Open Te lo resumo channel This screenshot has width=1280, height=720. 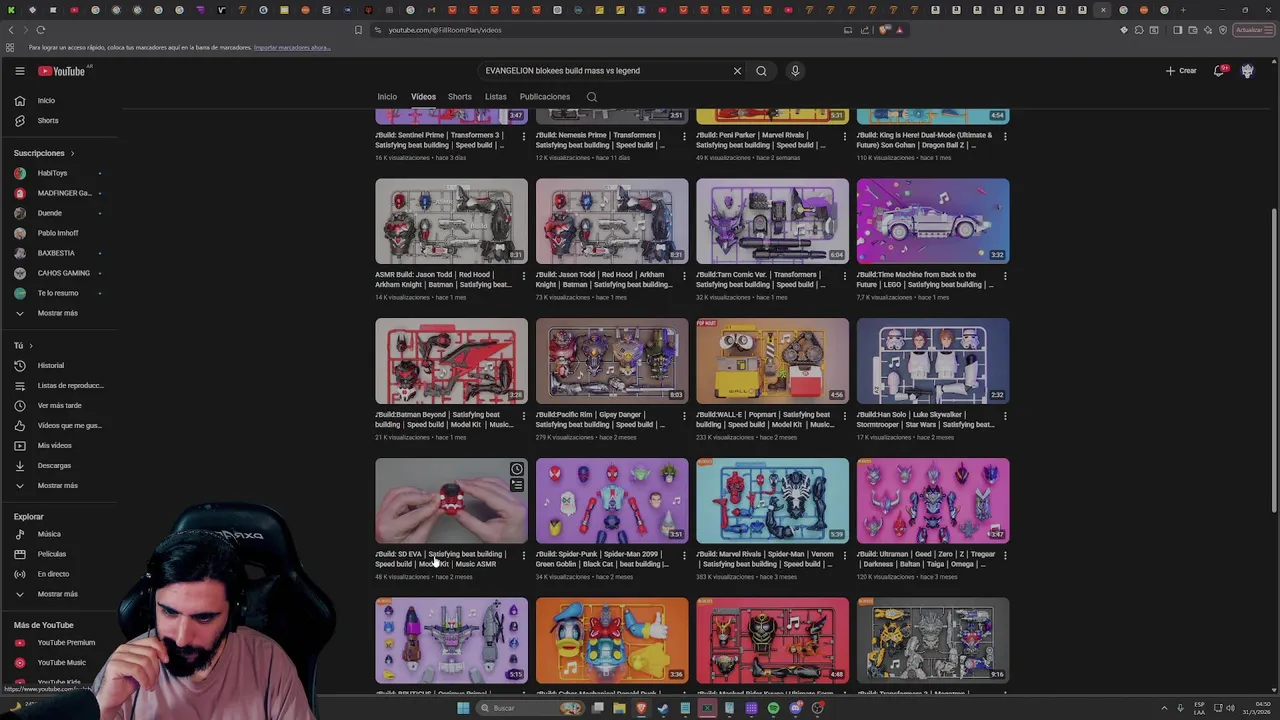60,293
